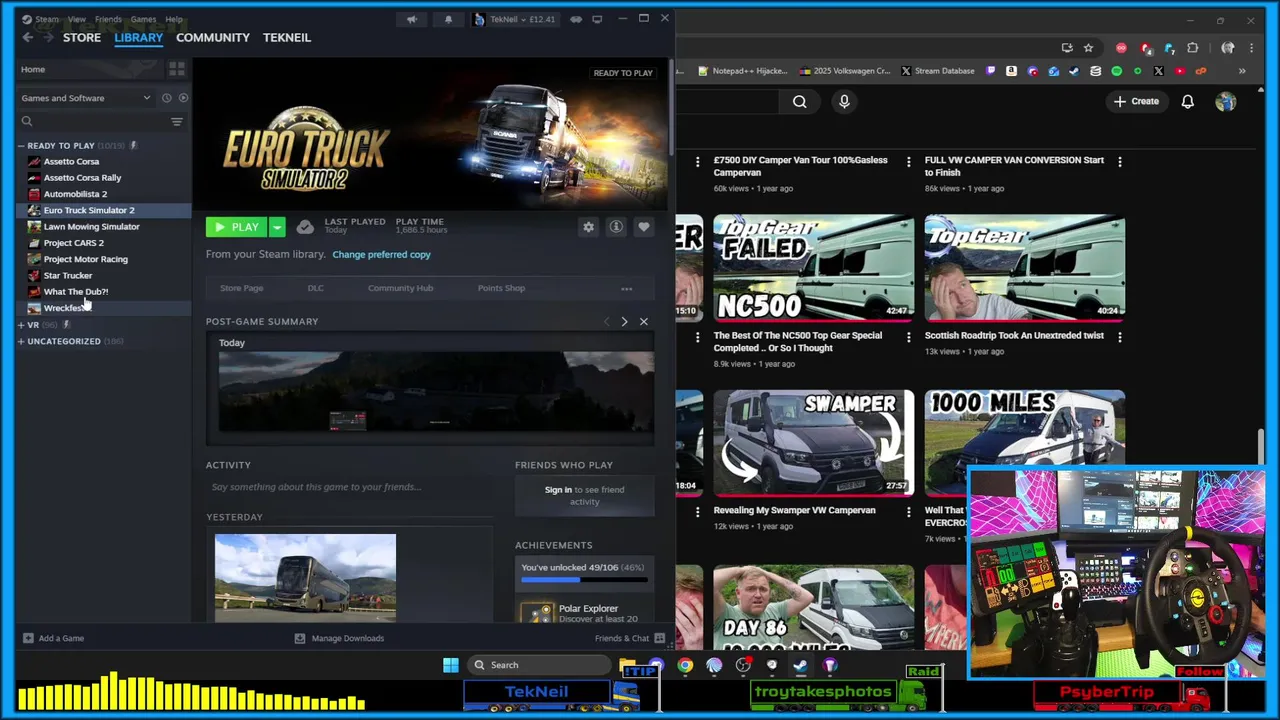Viewport: 1280px width, 720px height.
Task: Open Chrome extensions puzzle icon
Action: tap(1193, 48)
